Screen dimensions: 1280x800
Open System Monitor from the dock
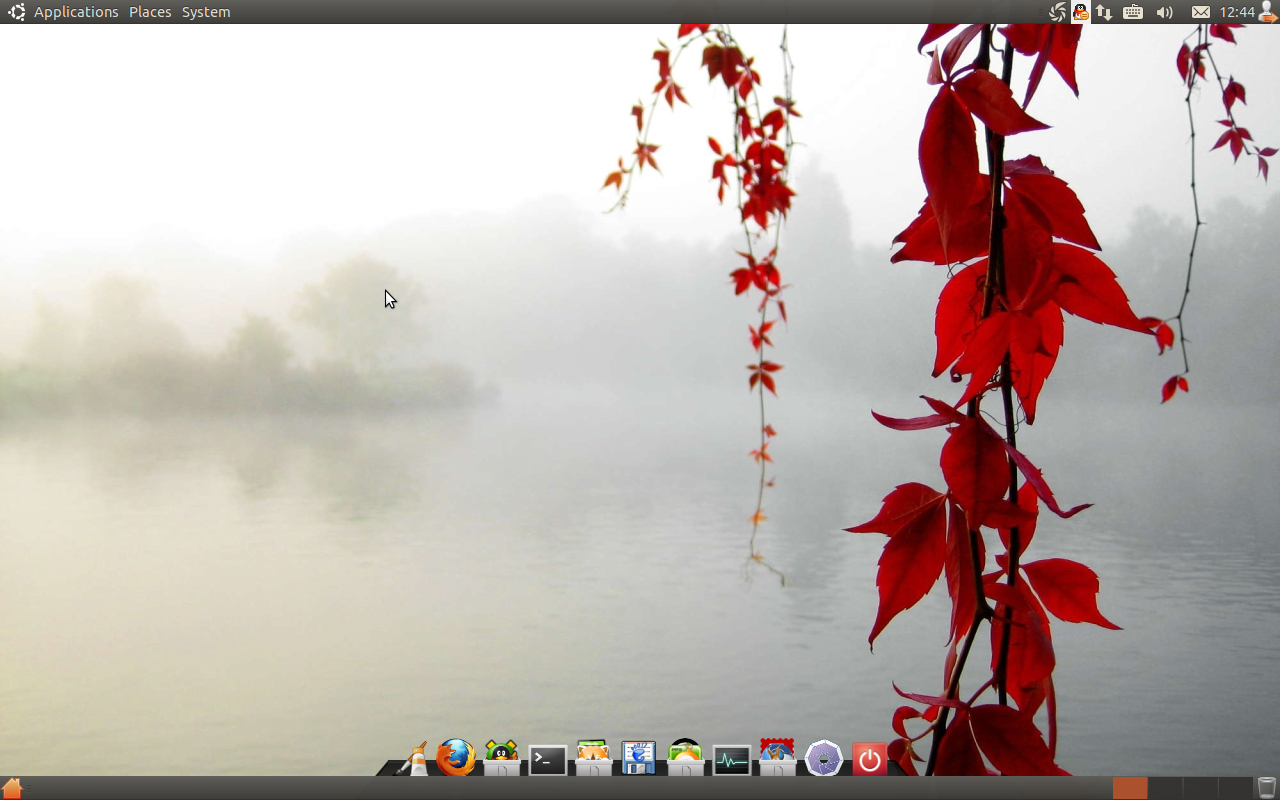coord(732,760)
